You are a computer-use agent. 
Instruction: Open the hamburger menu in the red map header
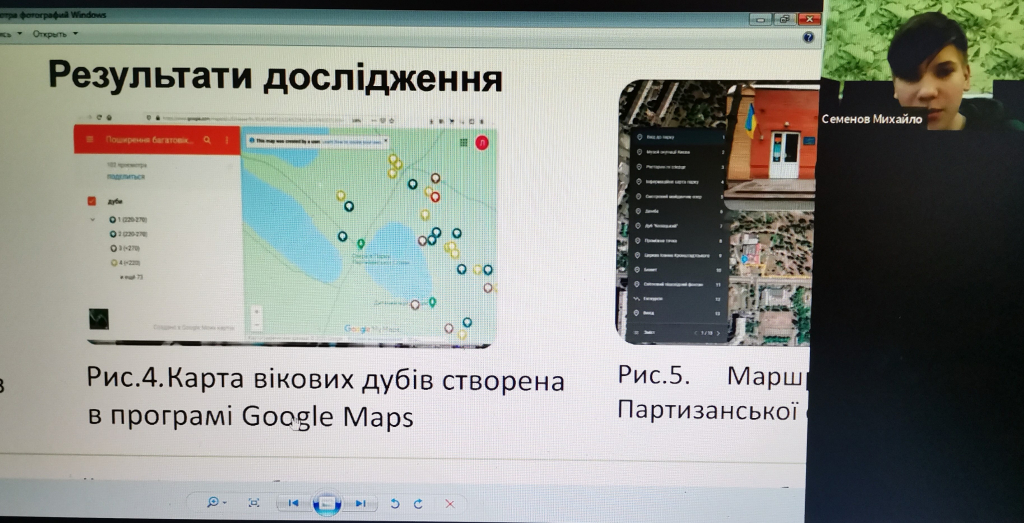click(89, 140)
